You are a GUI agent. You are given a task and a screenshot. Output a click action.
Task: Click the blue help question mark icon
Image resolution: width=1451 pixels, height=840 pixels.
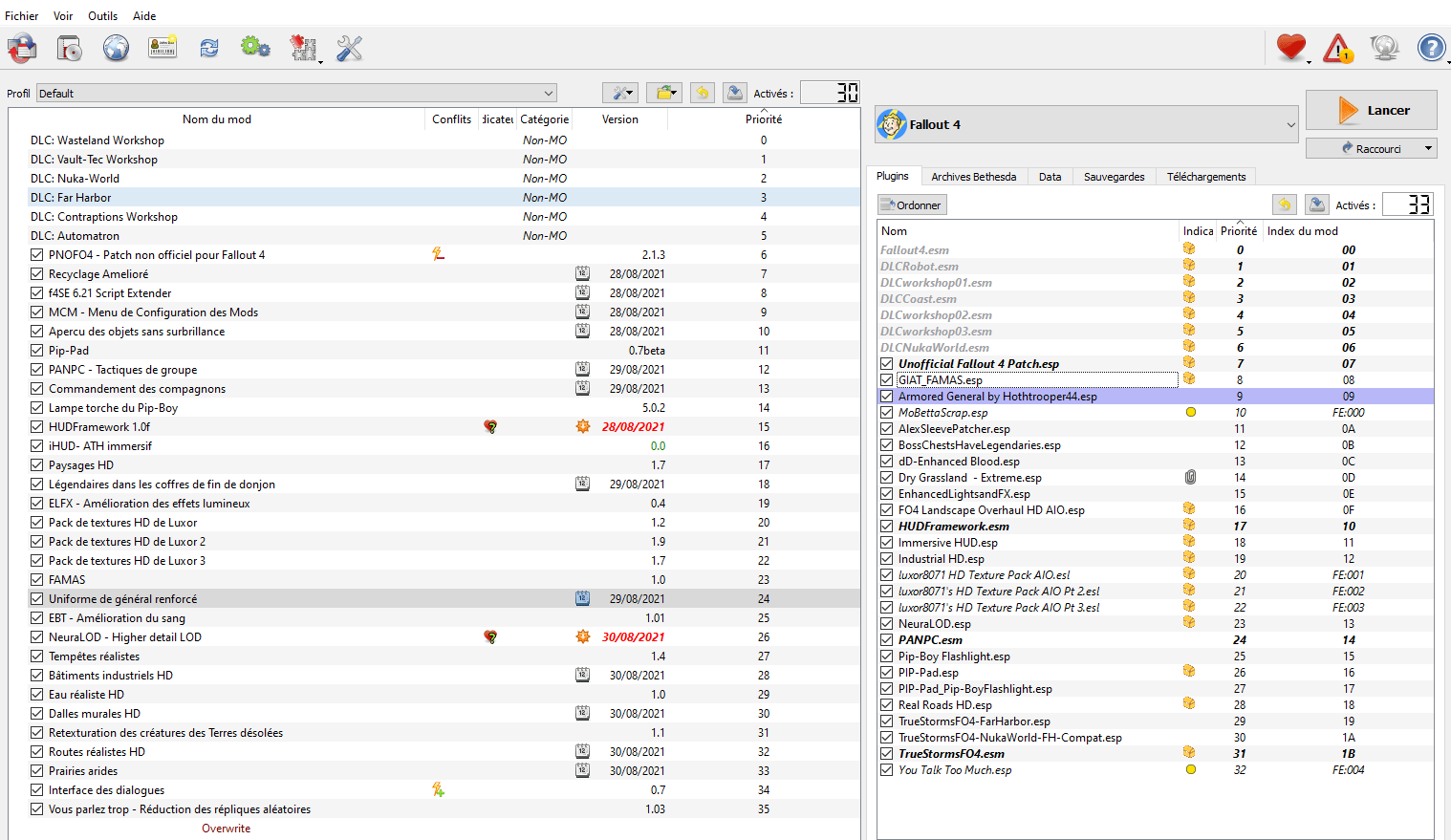tap(1431, 48)
